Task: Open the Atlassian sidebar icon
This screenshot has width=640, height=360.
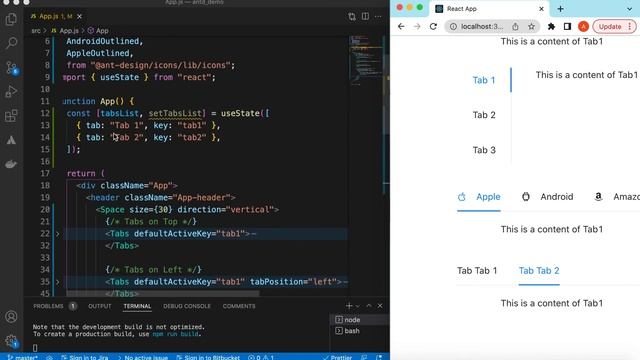Action: point(11,140)
